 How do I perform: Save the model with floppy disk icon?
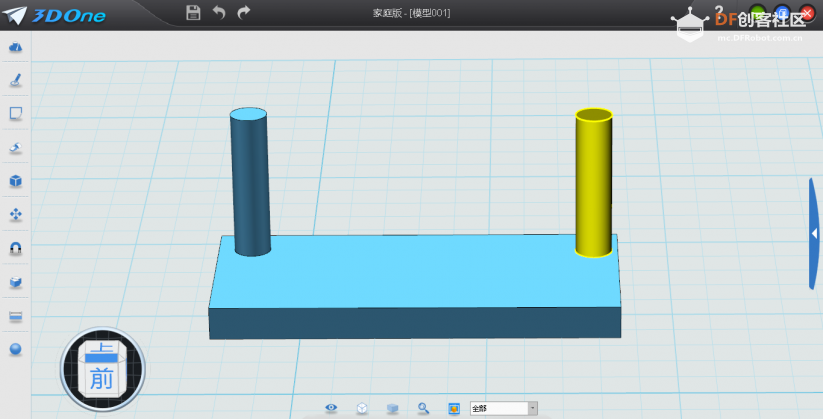(x=194, y=13)
